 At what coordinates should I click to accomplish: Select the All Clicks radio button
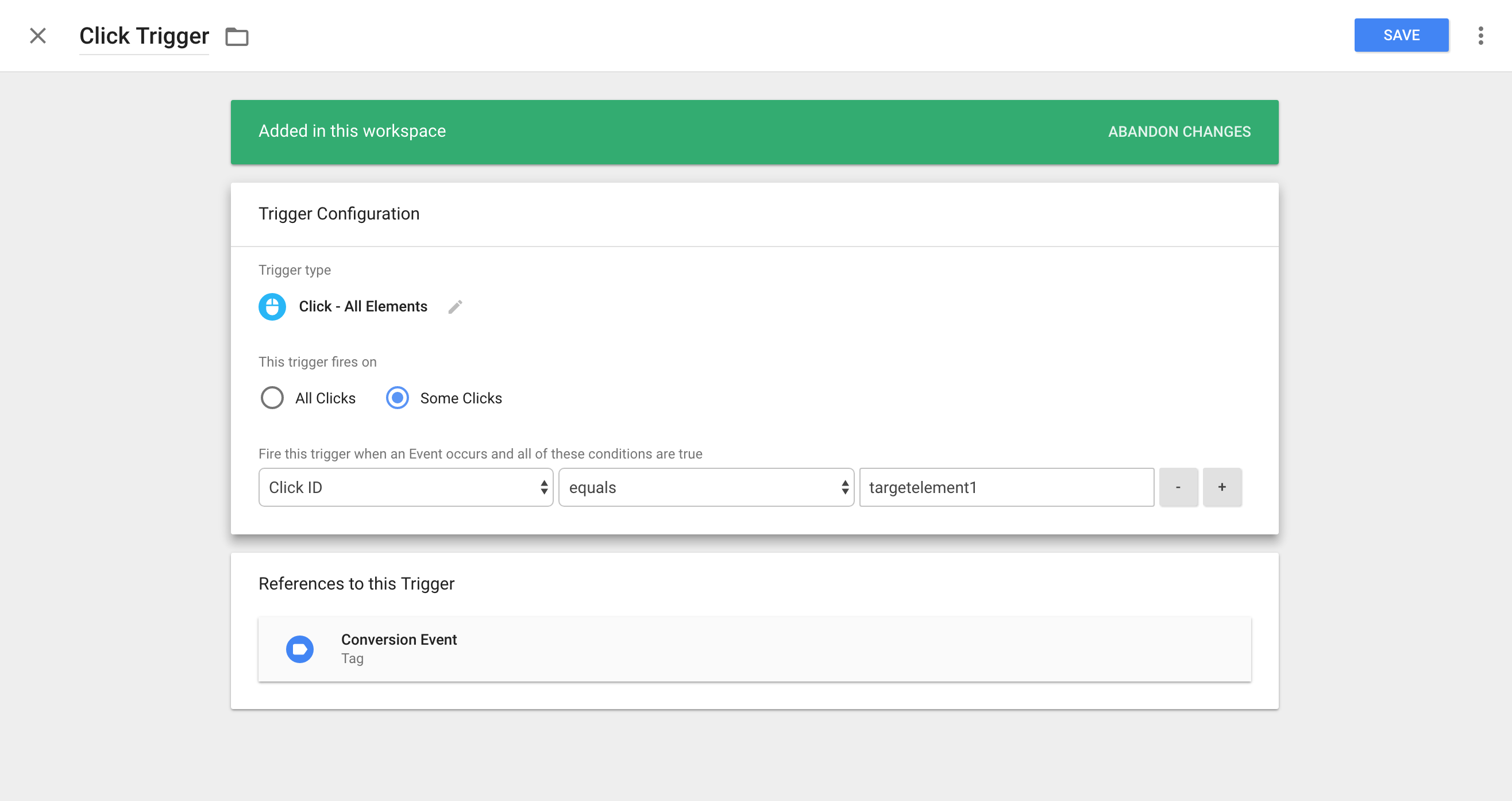click(272, 398)
